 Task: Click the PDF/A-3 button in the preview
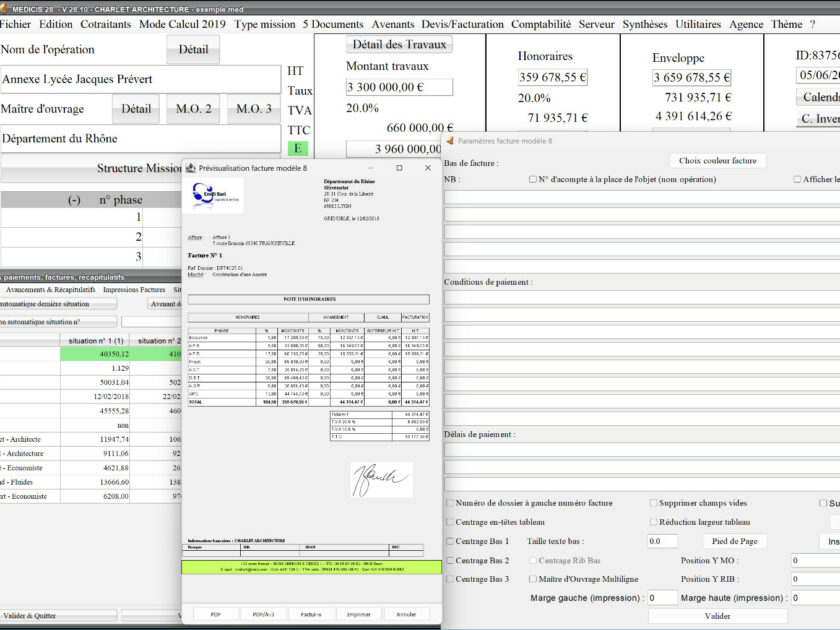tap(263, 614)
